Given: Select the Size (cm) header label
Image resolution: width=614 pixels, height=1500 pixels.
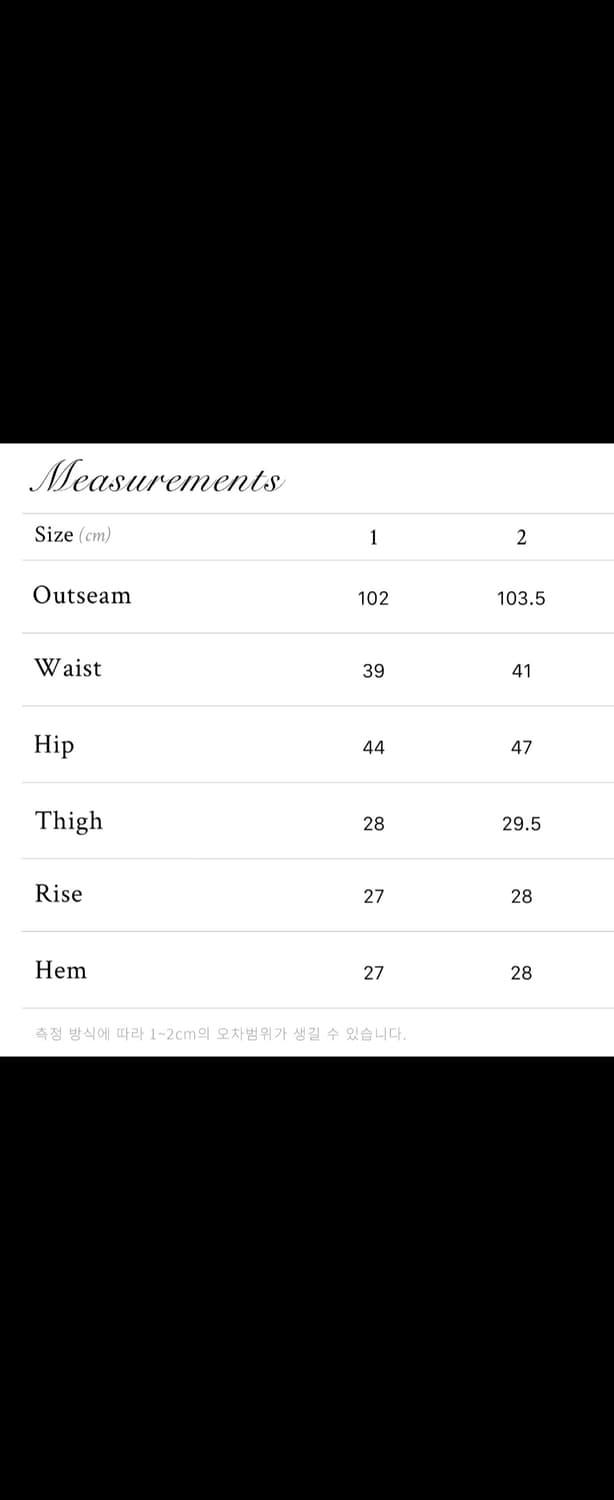Looking at the screenshot, I should [73, 535].
